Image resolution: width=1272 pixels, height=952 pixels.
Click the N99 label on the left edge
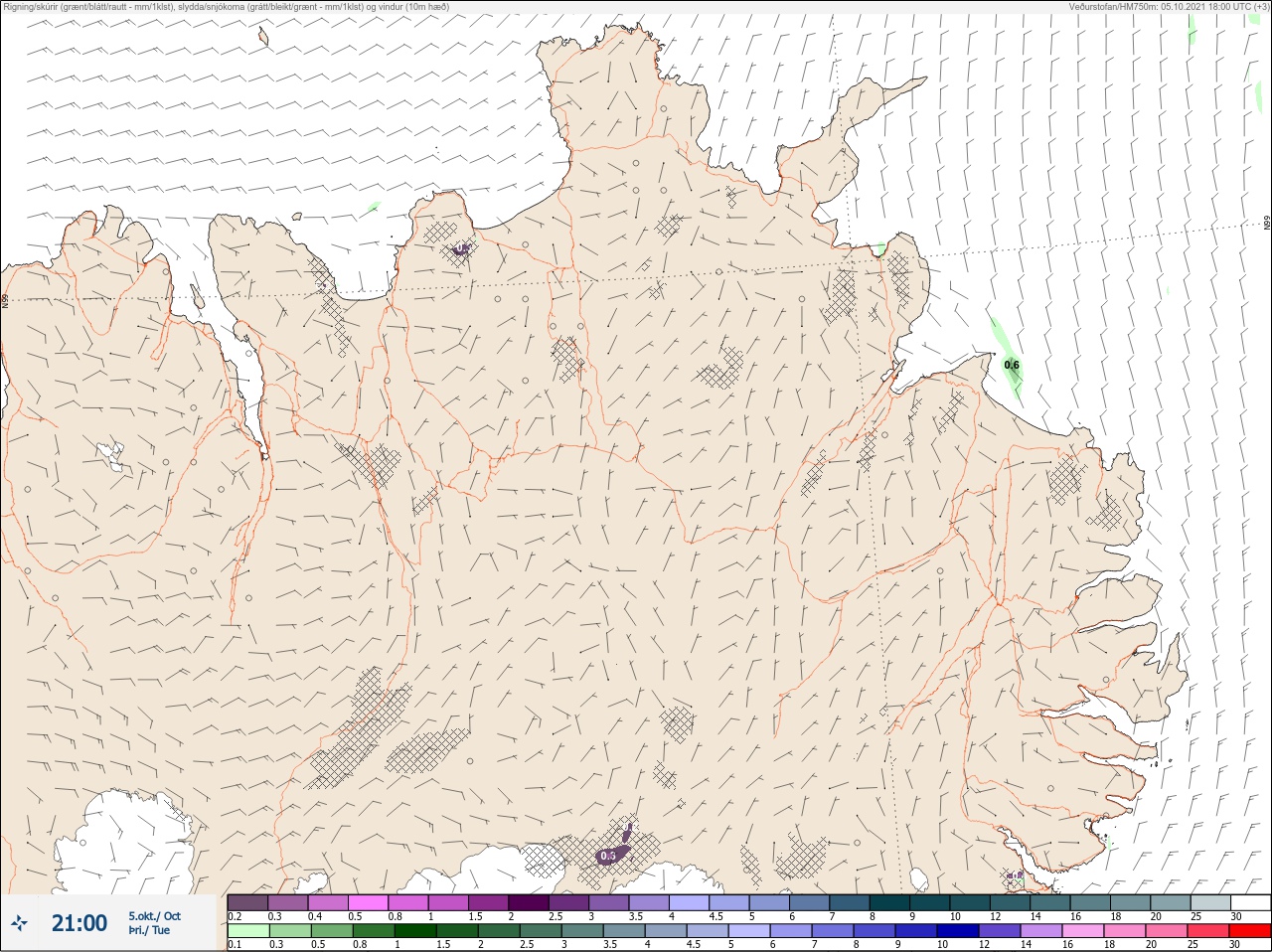[5, 299]
